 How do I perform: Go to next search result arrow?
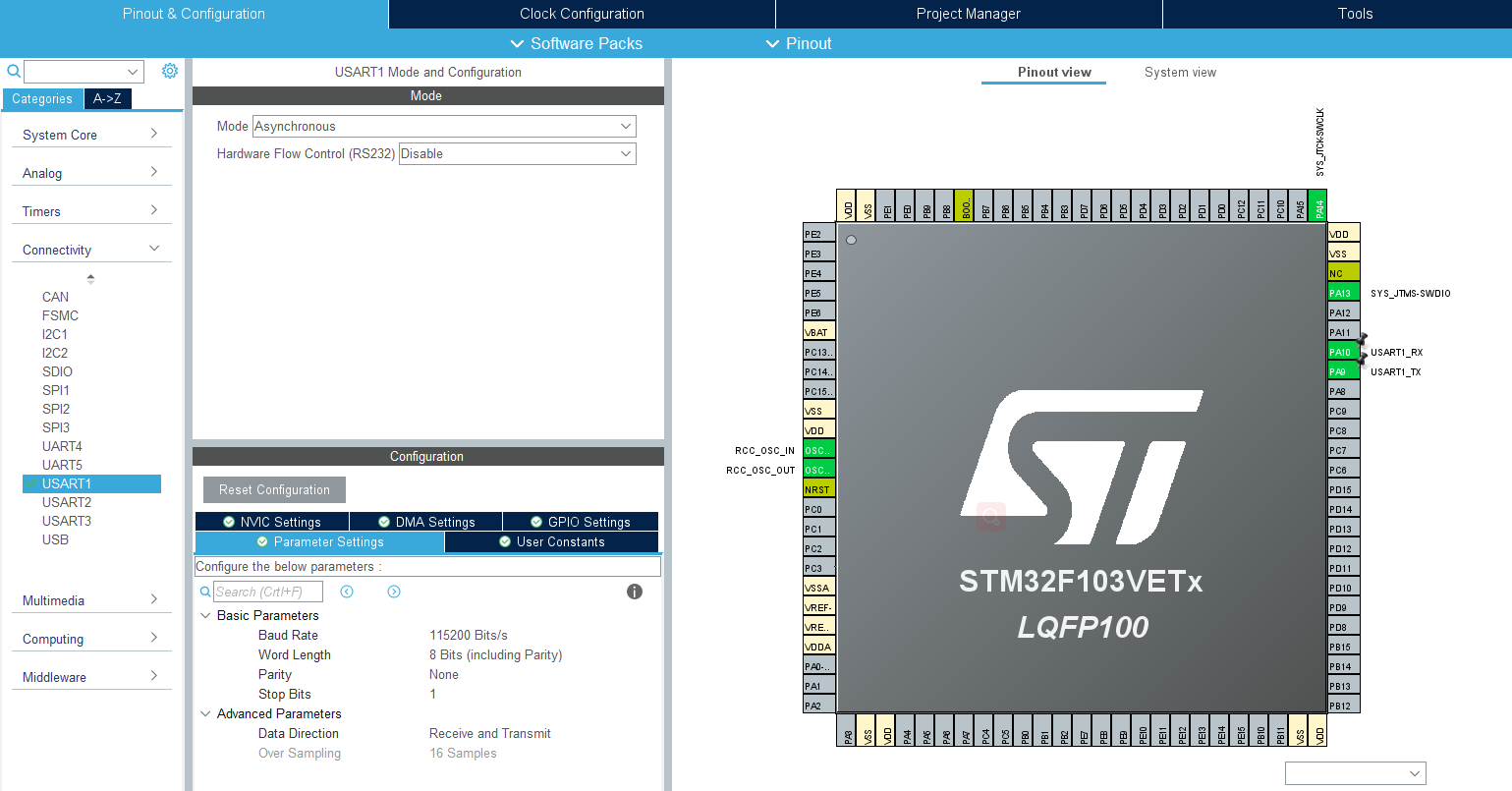pos(394,592)
